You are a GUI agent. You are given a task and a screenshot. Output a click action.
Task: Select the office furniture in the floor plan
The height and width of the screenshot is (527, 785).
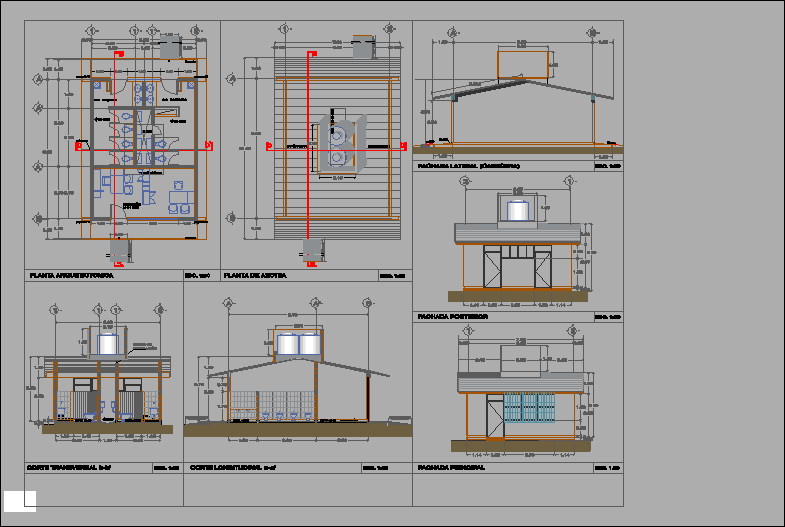click(178, 192)
